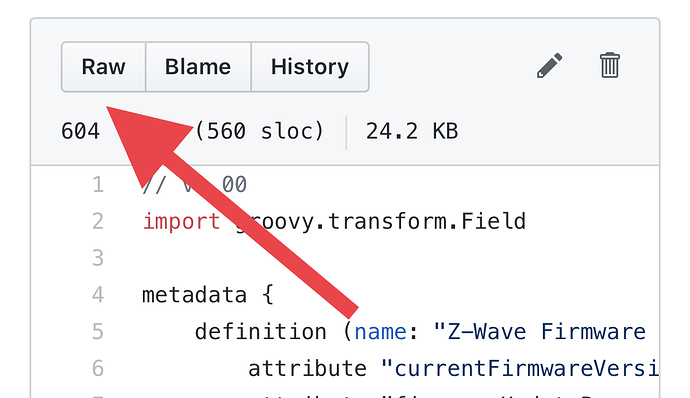This screenshot has width=690, height=398.
Task: Click the word definition on line 5
Action: coord(261,332)
